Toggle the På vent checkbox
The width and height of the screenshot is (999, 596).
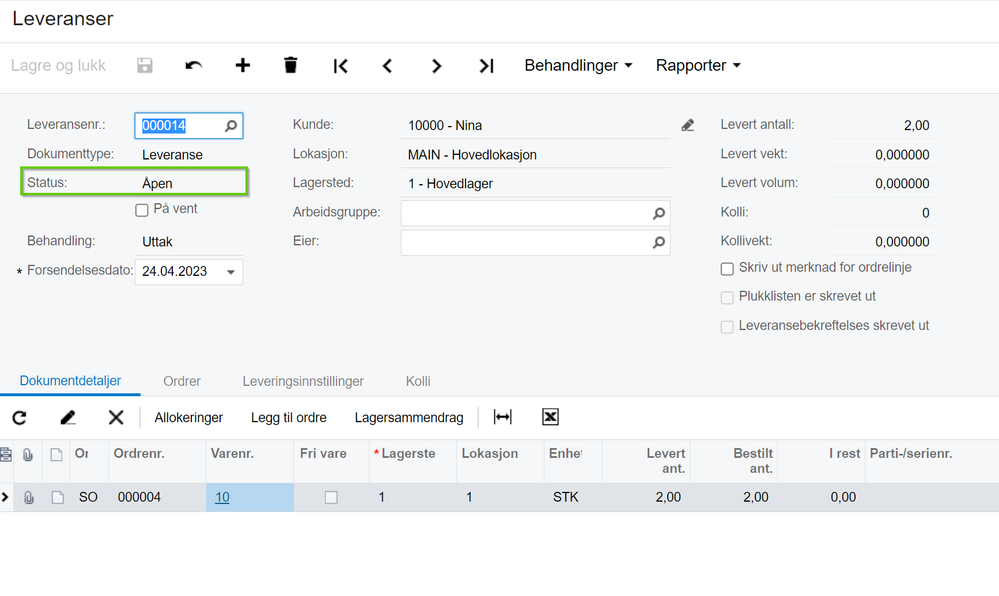[142, 210]
